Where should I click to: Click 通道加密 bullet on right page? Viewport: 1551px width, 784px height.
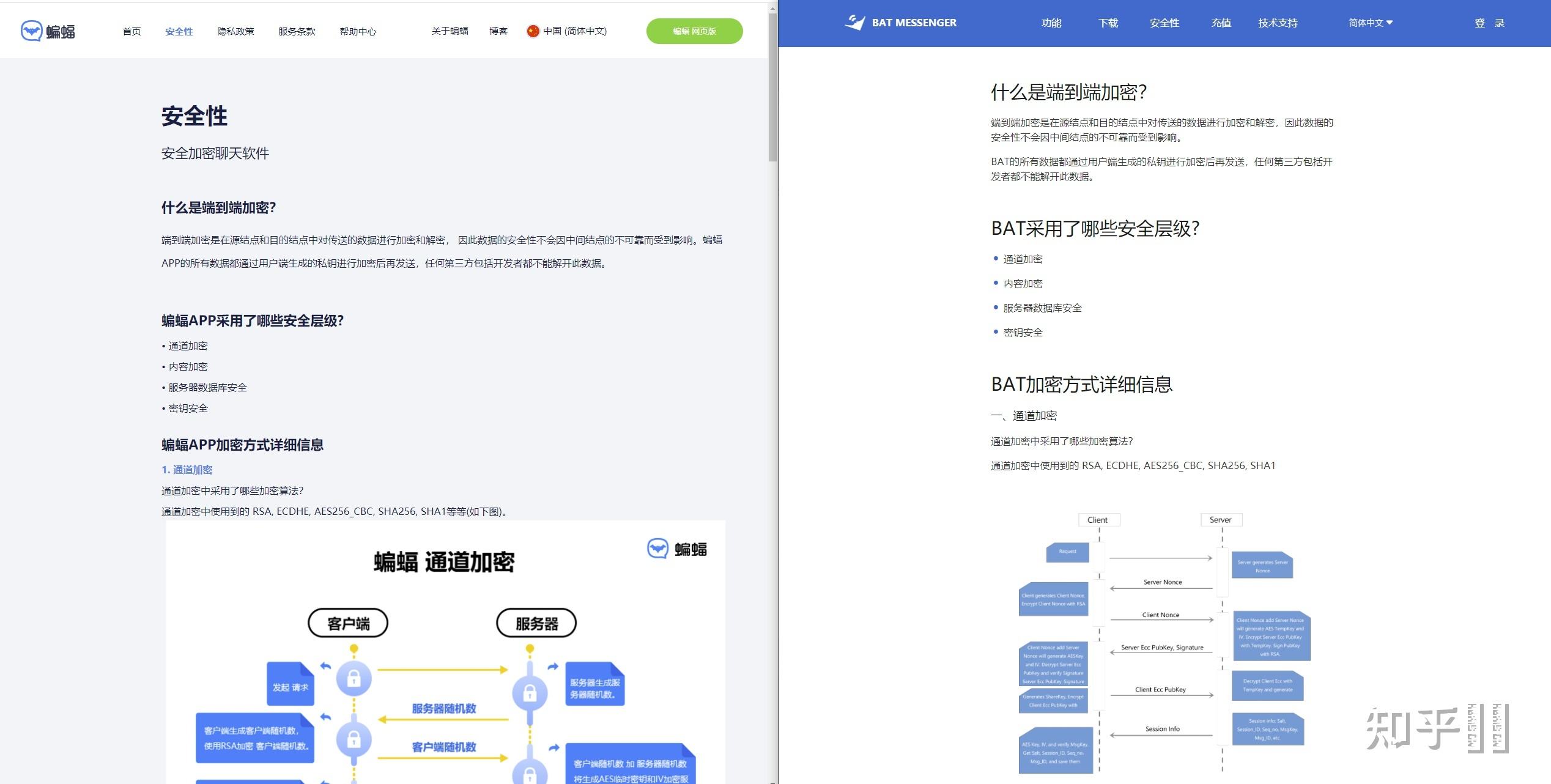pos(1023,259)
